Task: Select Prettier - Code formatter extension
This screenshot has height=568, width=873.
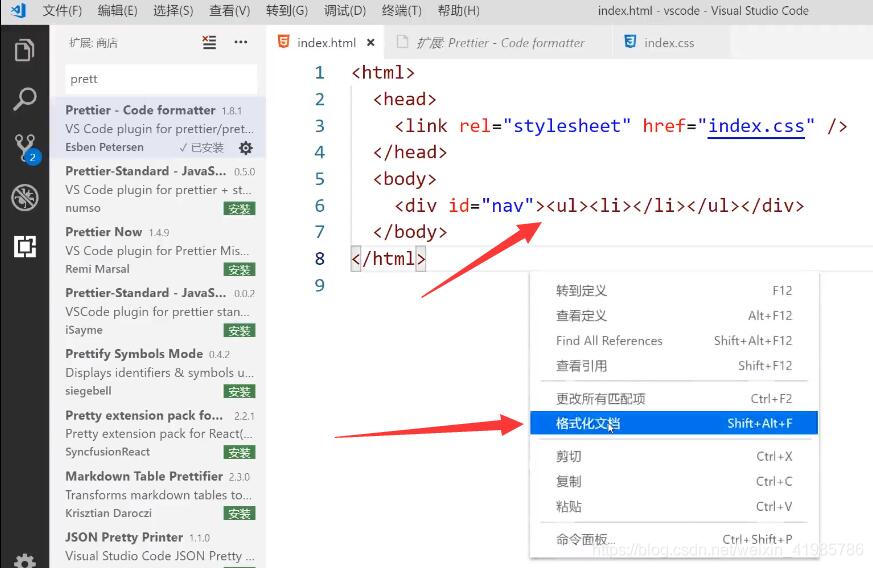Action: click(158, 128)
